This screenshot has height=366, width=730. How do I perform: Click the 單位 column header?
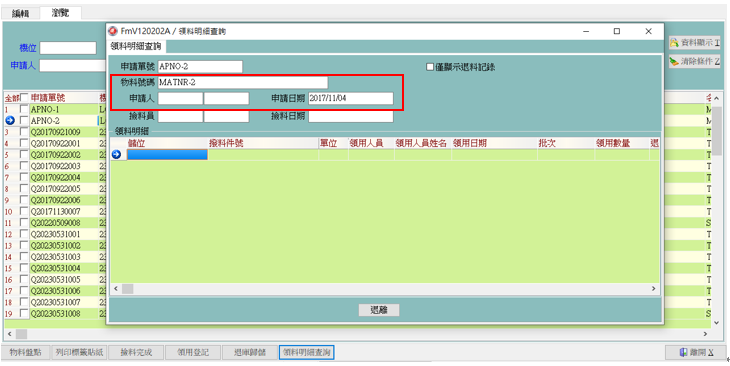point(333,143)
